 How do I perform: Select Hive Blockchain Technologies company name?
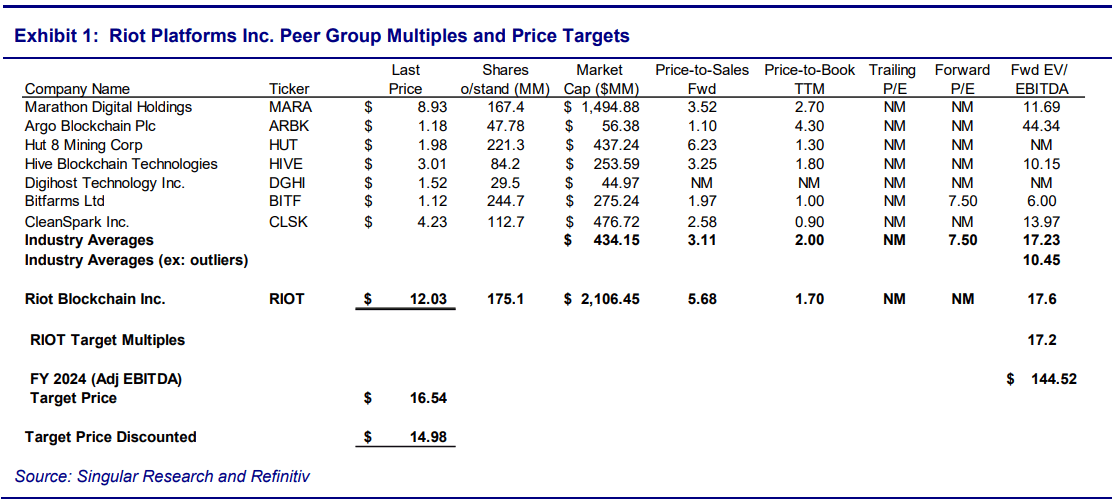pyautogui.click(x=121, y=164)
